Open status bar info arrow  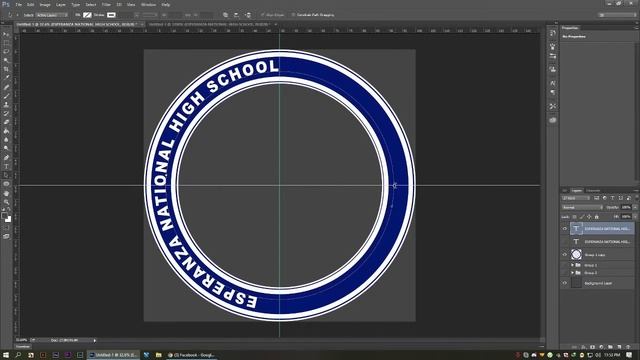[95, 340]
